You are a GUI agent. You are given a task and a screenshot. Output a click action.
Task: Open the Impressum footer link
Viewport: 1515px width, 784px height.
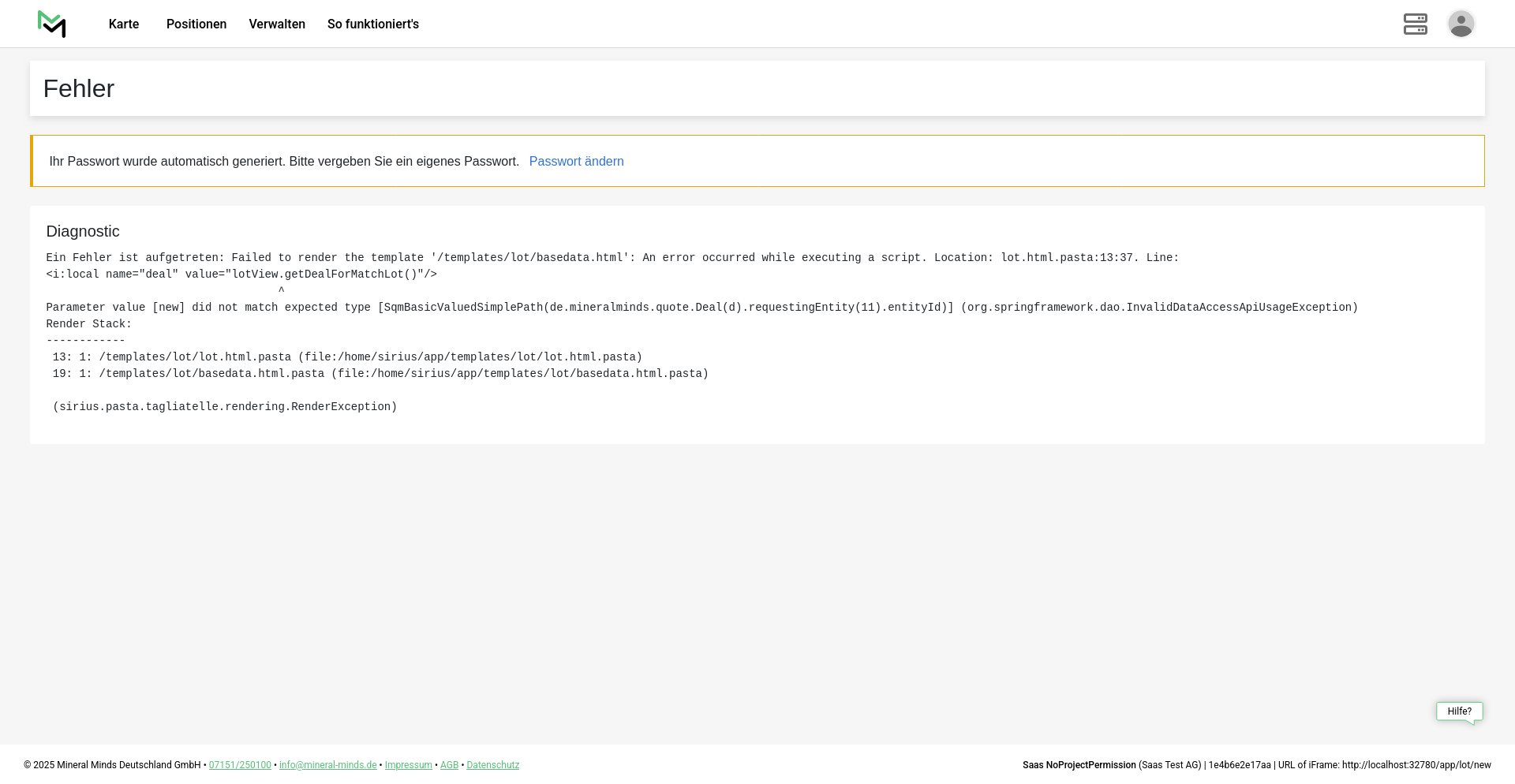coord(408,765)
